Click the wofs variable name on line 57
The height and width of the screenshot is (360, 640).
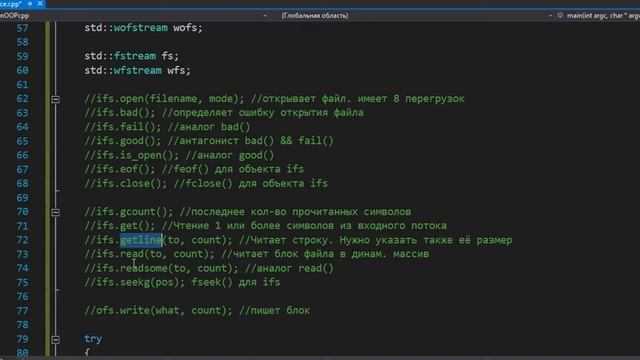pyautogui.click(x=185, y=28)
